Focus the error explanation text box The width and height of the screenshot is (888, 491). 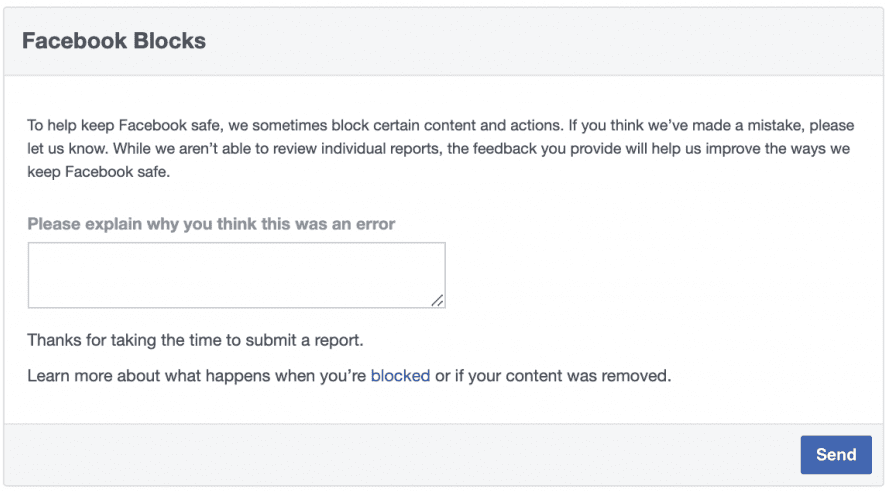coord(236,274)
